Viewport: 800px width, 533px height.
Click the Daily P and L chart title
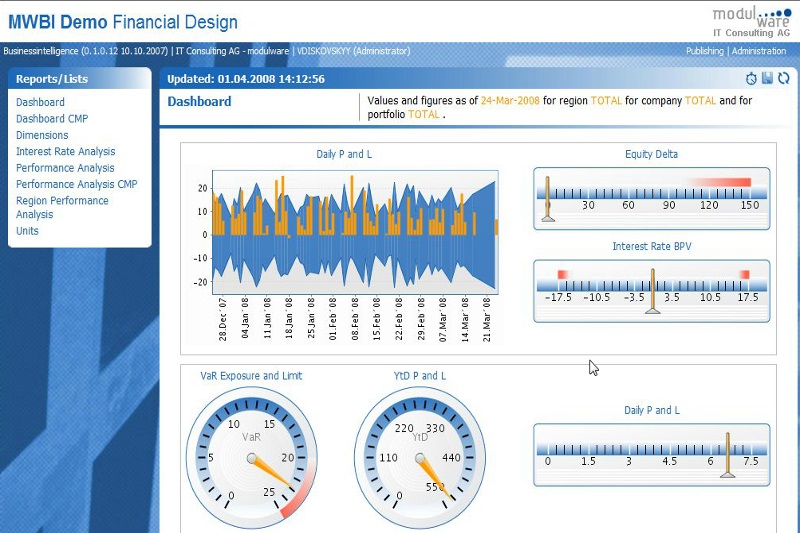344,154
